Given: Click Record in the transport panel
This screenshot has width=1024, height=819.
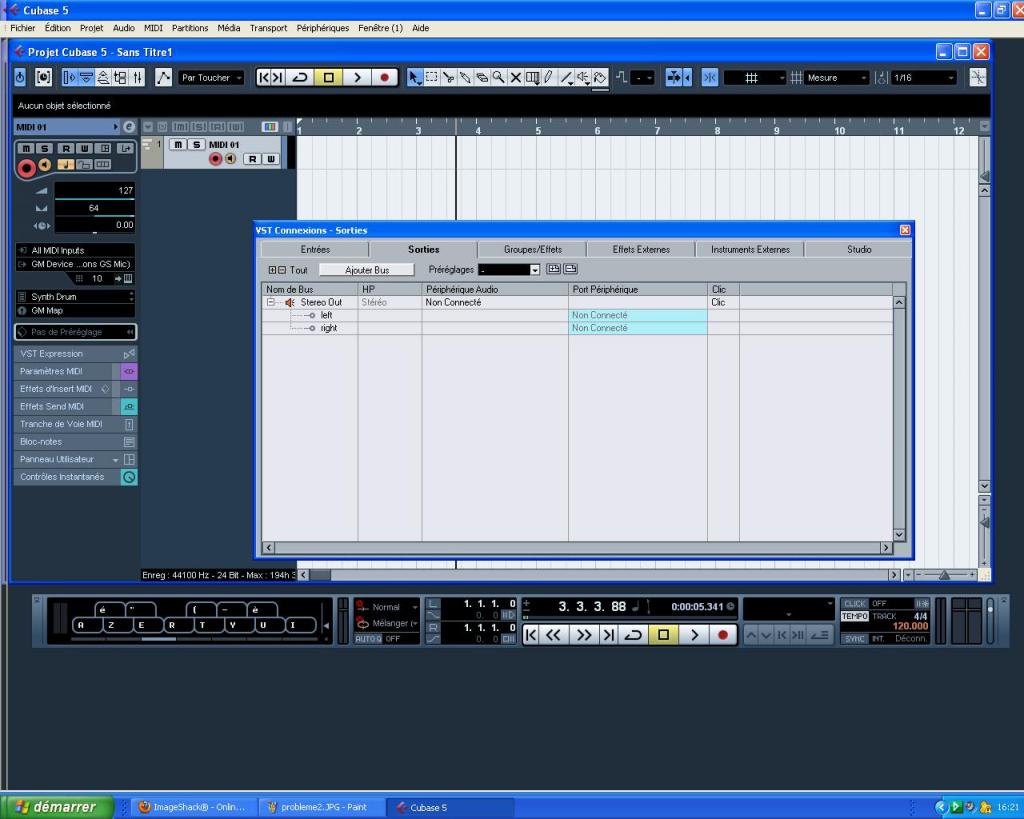Looking at the screenshot, I should pyautogui.click(x=723, y=635).
